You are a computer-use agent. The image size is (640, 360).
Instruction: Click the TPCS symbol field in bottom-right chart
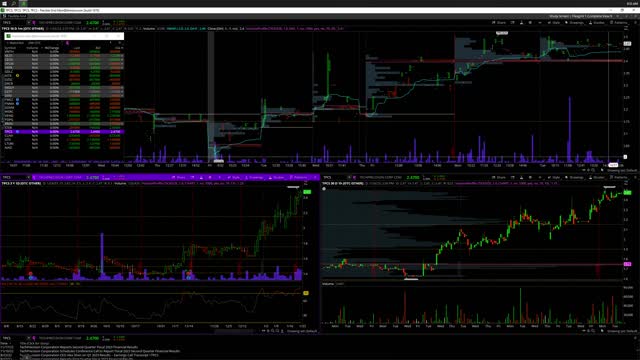click(x=334, y=178)
